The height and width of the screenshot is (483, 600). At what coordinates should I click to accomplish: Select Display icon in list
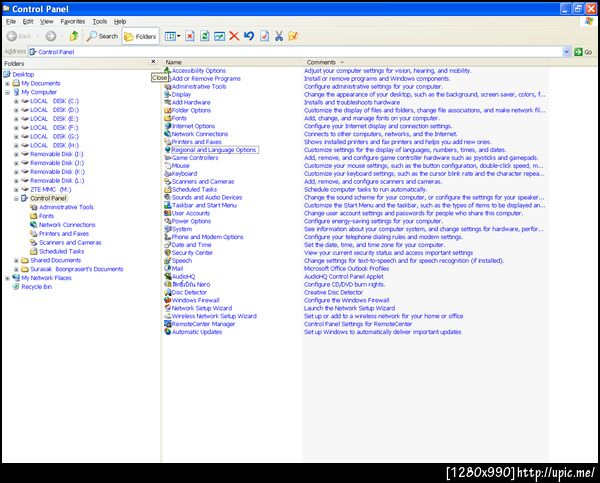click(167, 94)
